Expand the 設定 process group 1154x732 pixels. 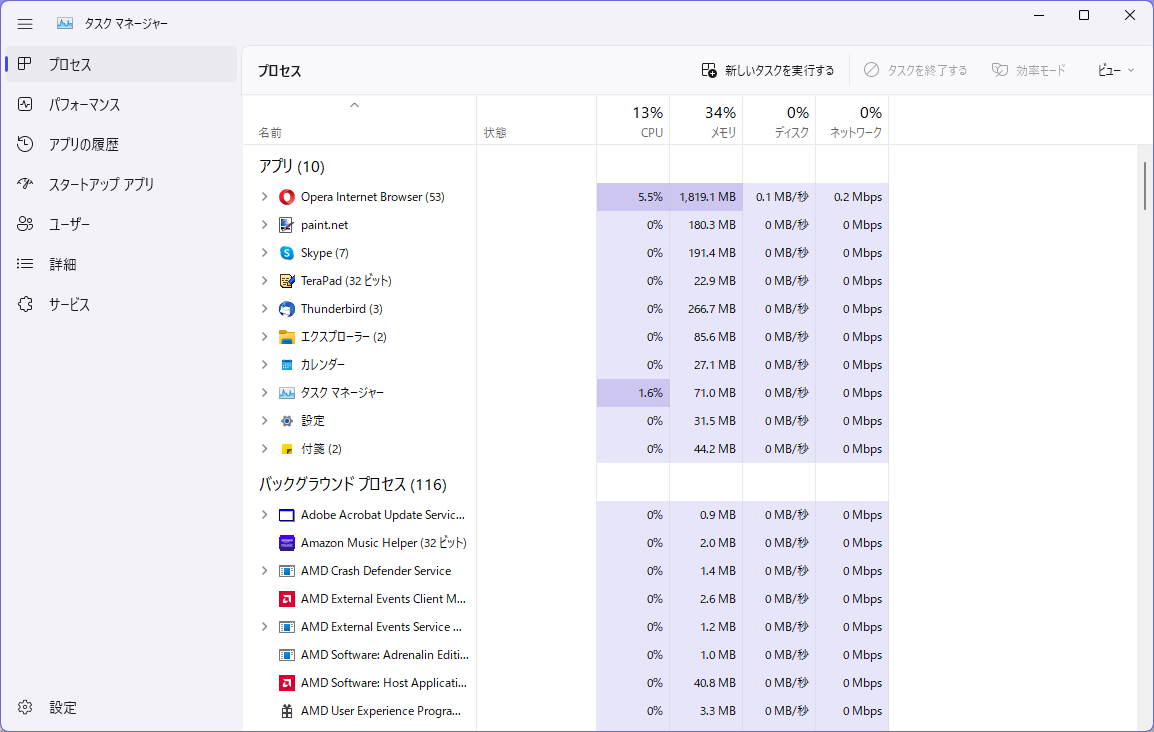264,420
